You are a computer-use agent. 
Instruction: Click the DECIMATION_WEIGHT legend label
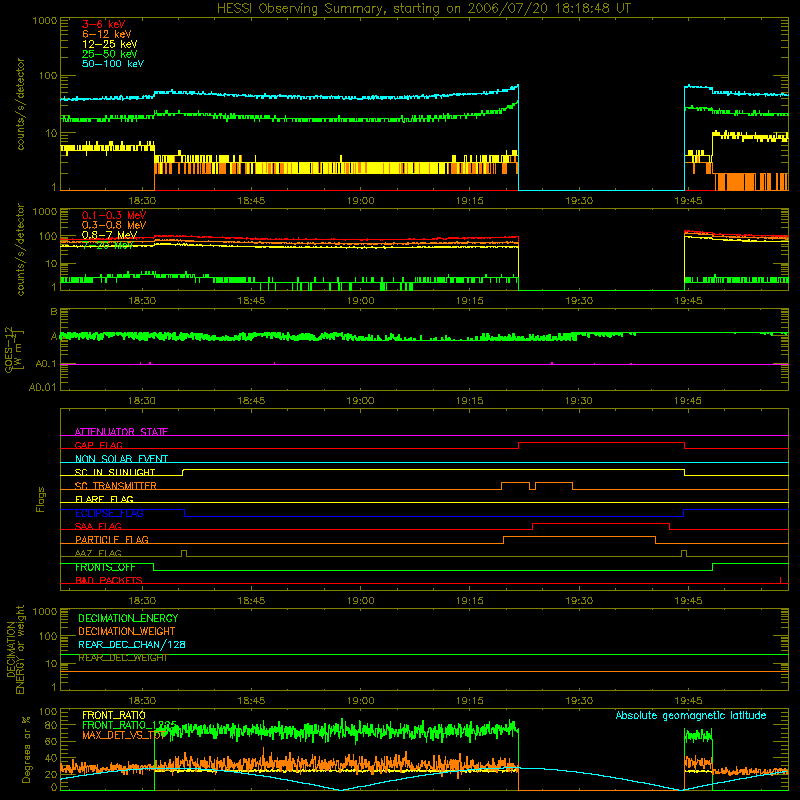point(127,631)
